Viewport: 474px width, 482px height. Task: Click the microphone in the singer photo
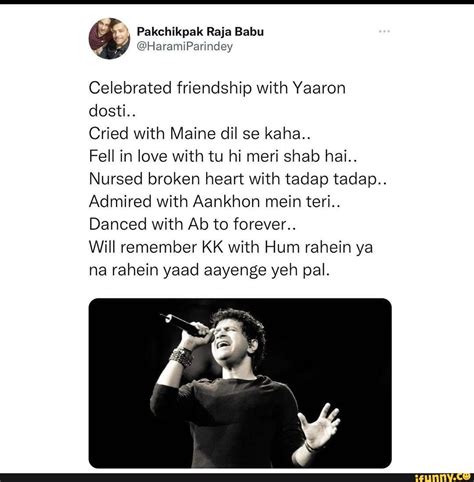point(187,325)
